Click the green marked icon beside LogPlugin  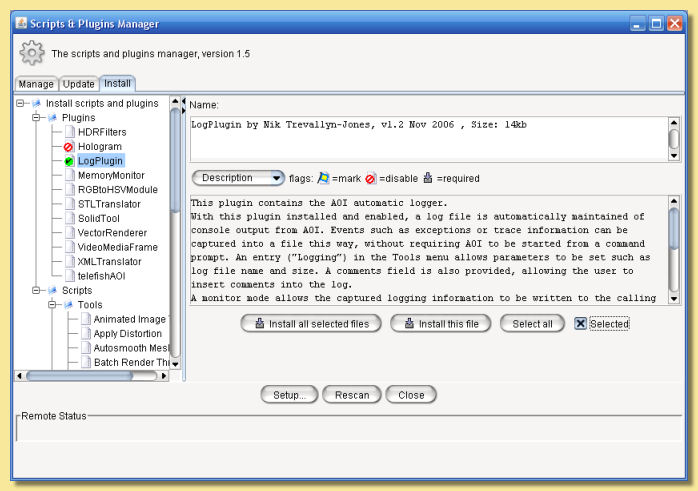tap(69, 161)
